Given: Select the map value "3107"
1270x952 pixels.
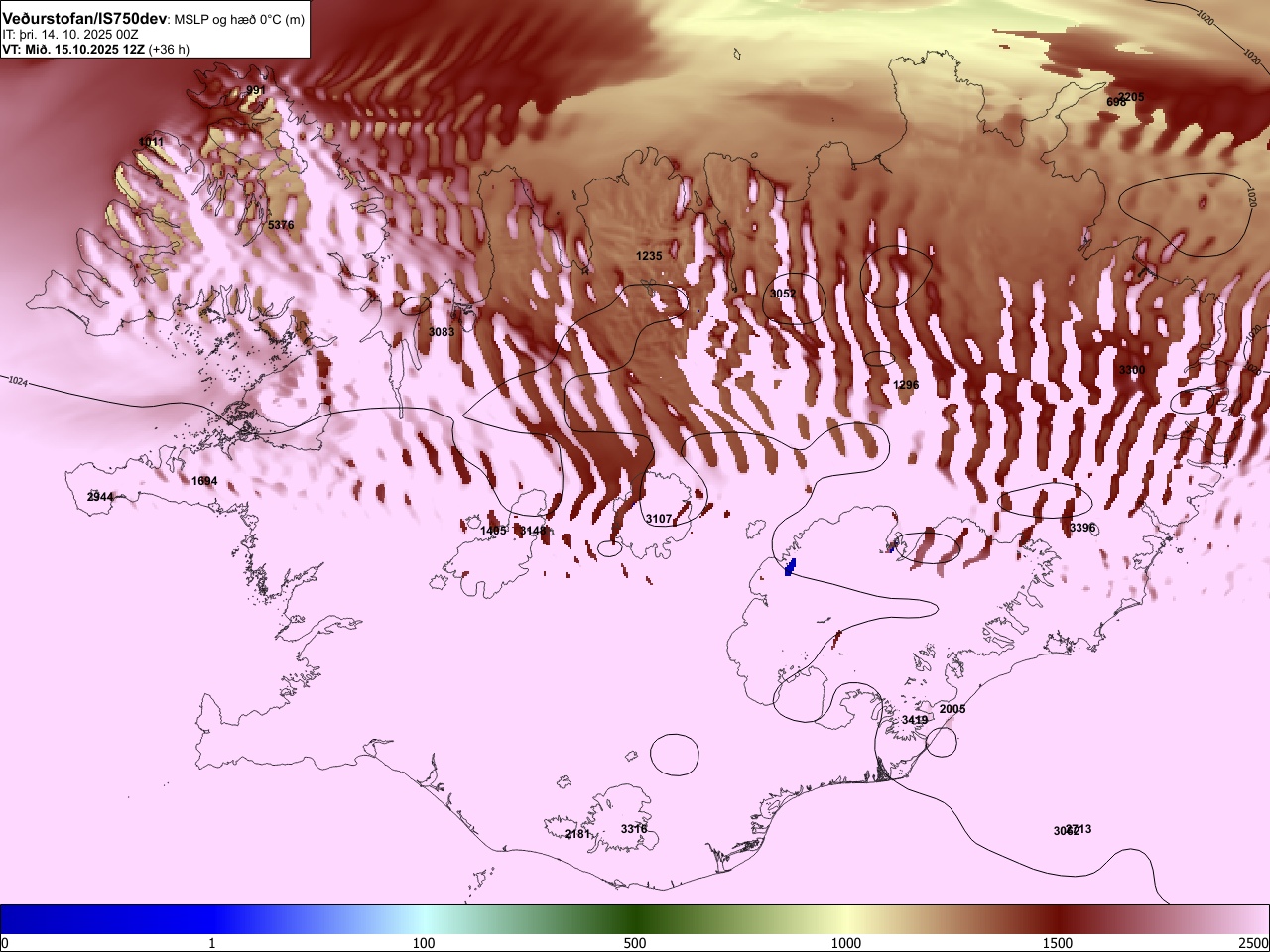Looking at the screenshot, I should 659,519.
